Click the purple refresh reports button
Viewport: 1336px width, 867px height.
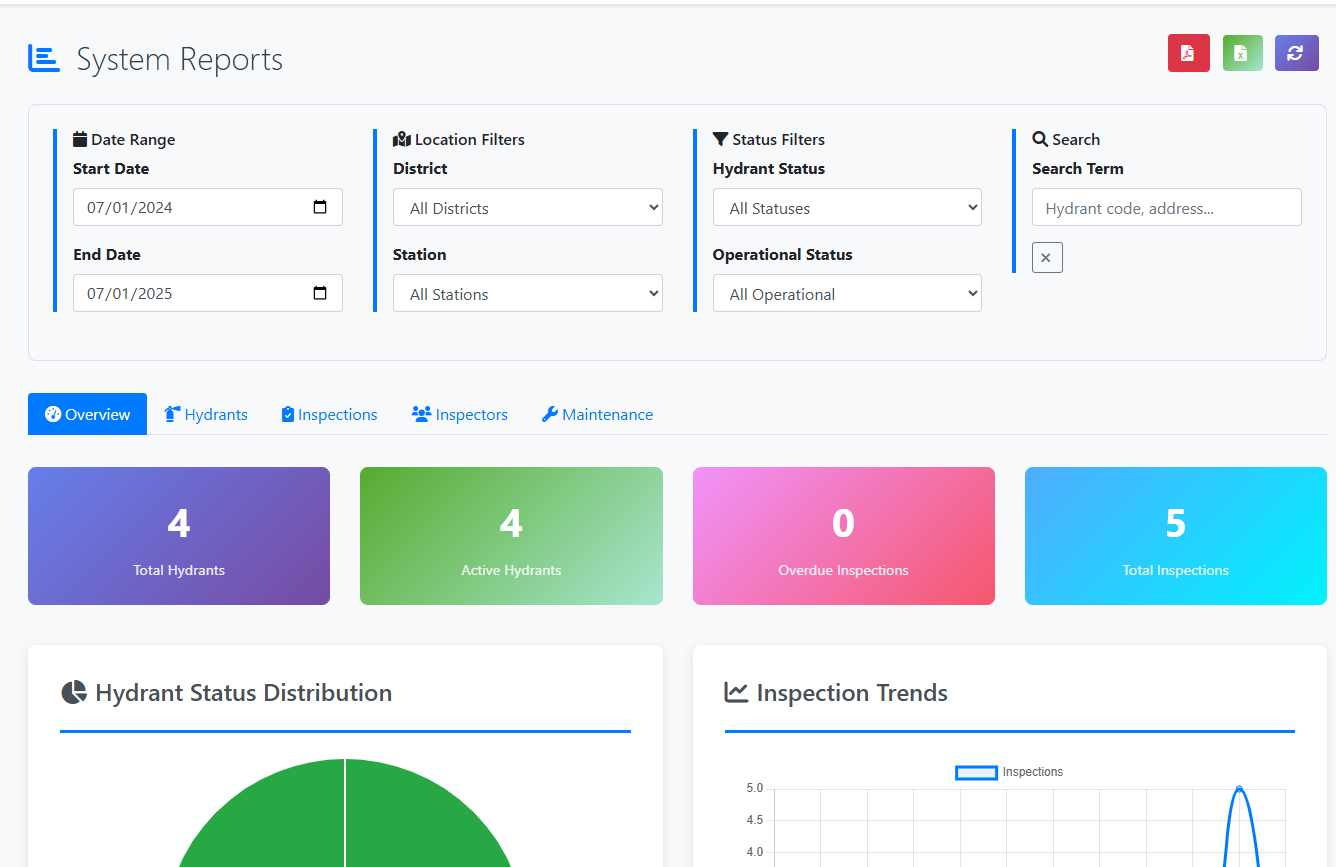(x=1296, y=53)
